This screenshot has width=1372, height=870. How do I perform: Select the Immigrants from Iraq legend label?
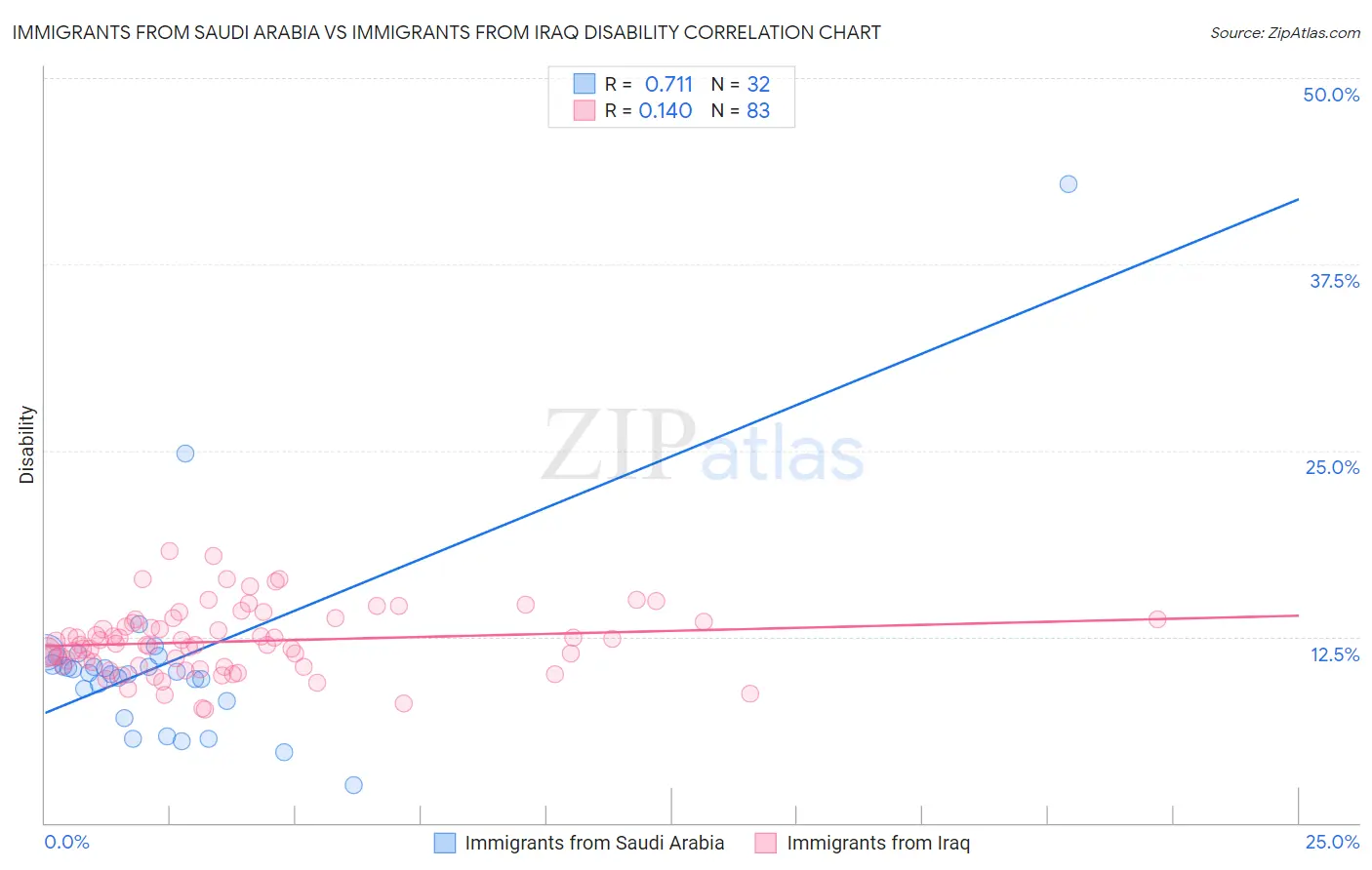pyautogui.click(x=878, y=843)
